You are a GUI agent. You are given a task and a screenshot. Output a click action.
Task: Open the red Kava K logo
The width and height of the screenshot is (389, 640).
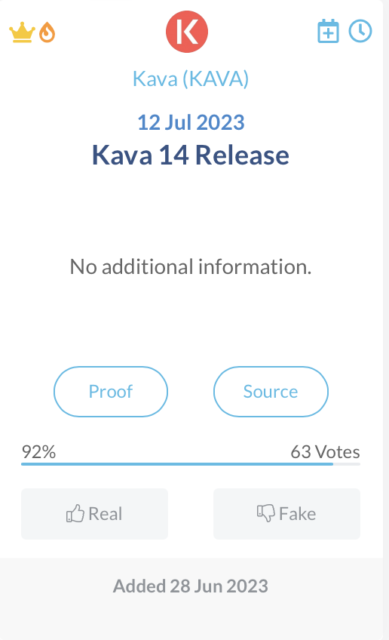click(x=187, y=31)
